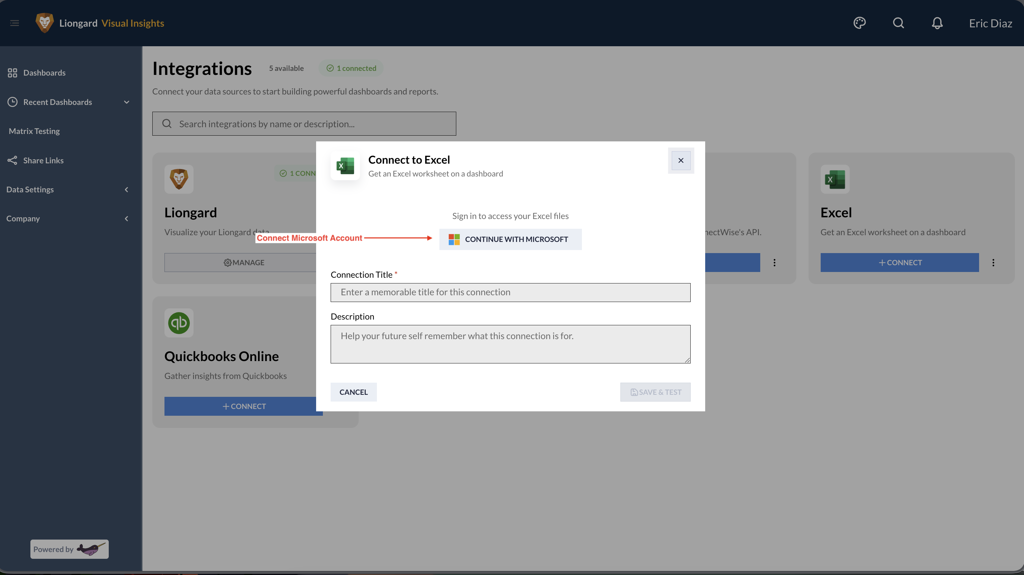Close the Connect to Excel dialog
The width and height of the screenshot is (1024, 575).
(680, 161)
